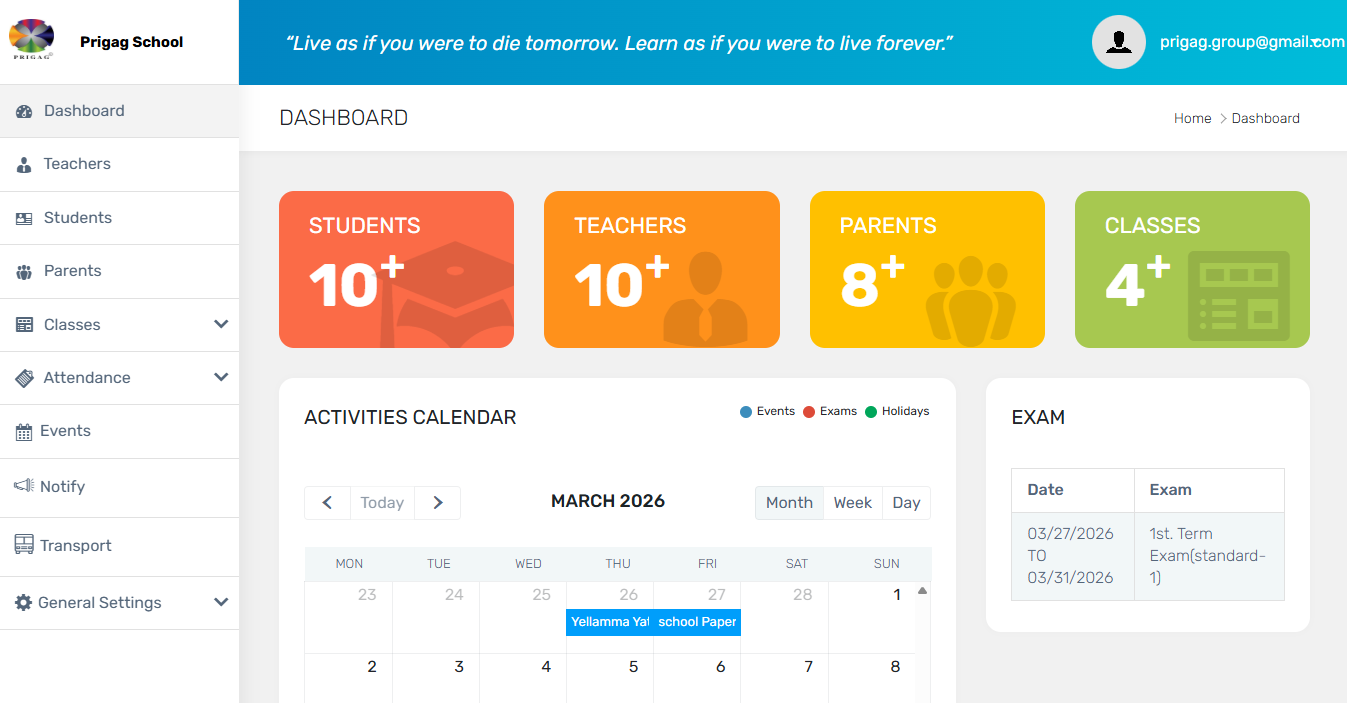Click the Home breadcrumb link
Viewport: 1347px width, 703px height.
click(x=1192, y=118)
